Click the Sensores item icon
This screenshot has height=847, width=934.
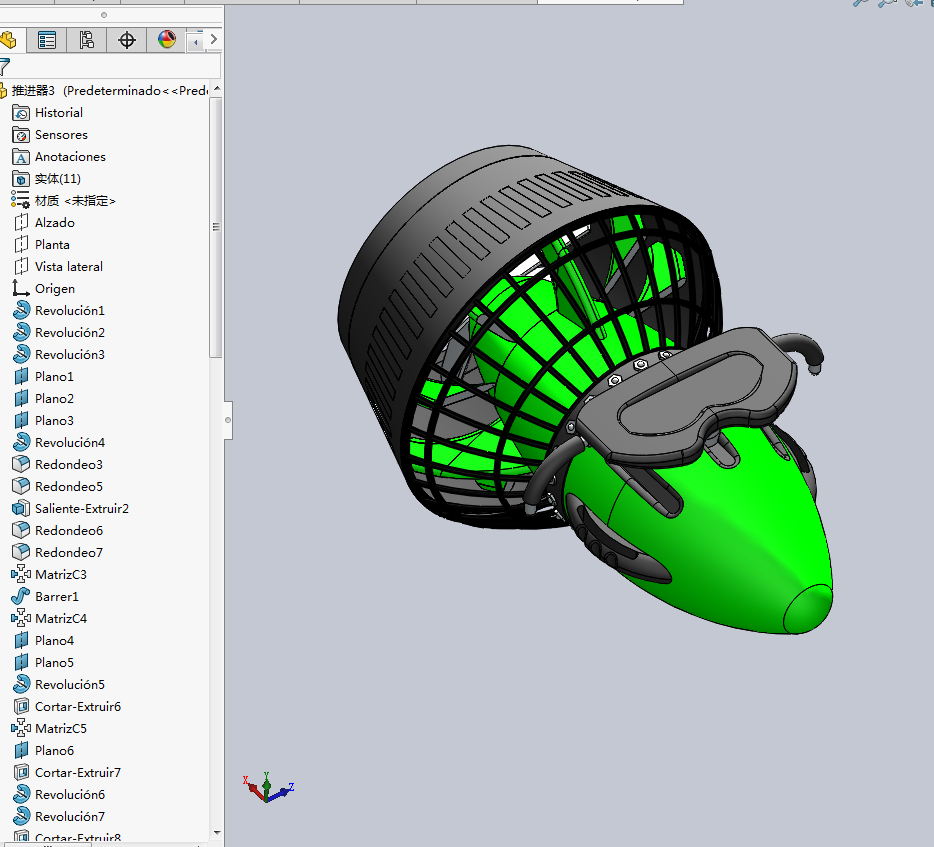(x=21, y=135)
